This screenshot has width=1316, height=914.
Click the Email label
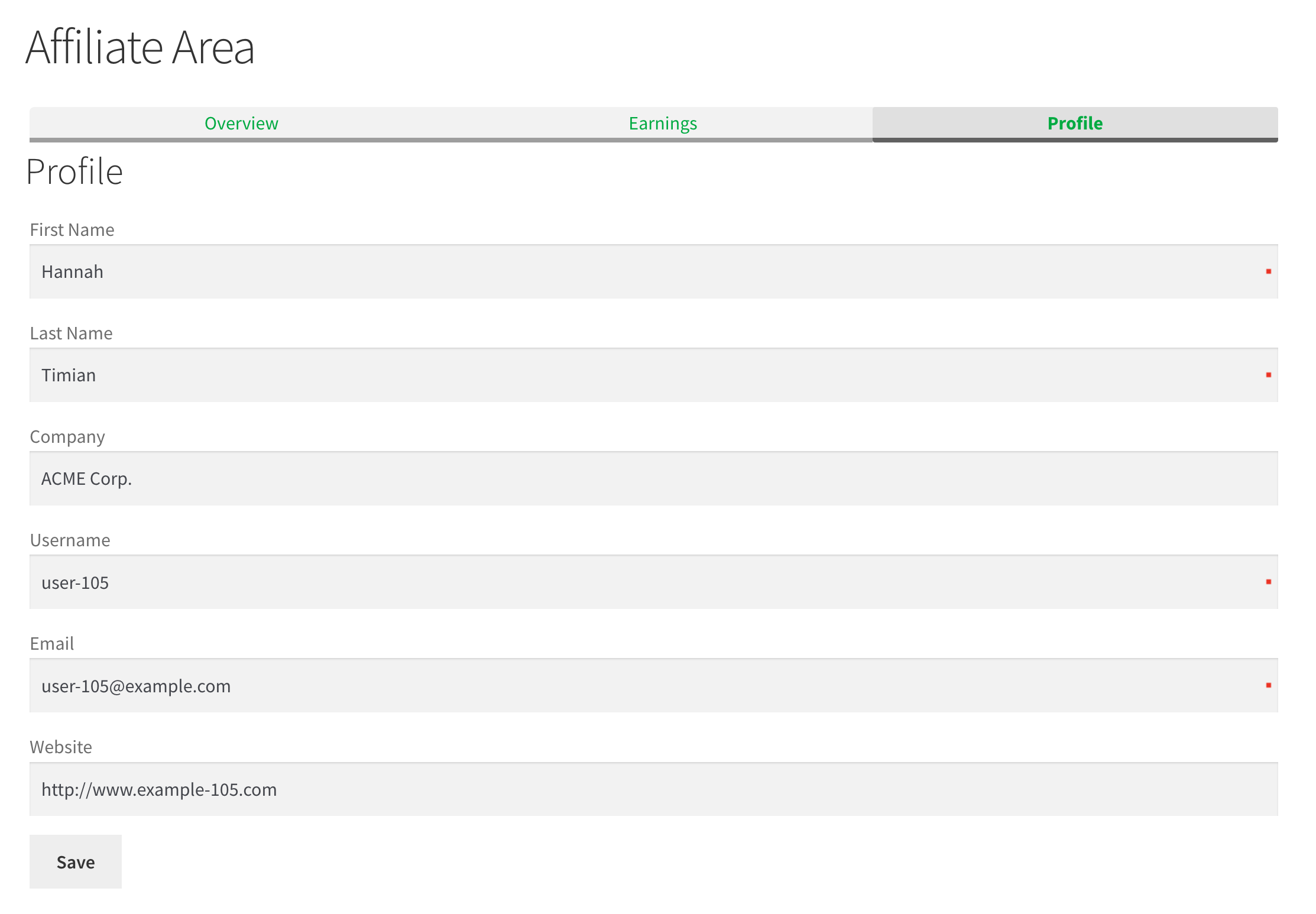click(x=52, y=644)
